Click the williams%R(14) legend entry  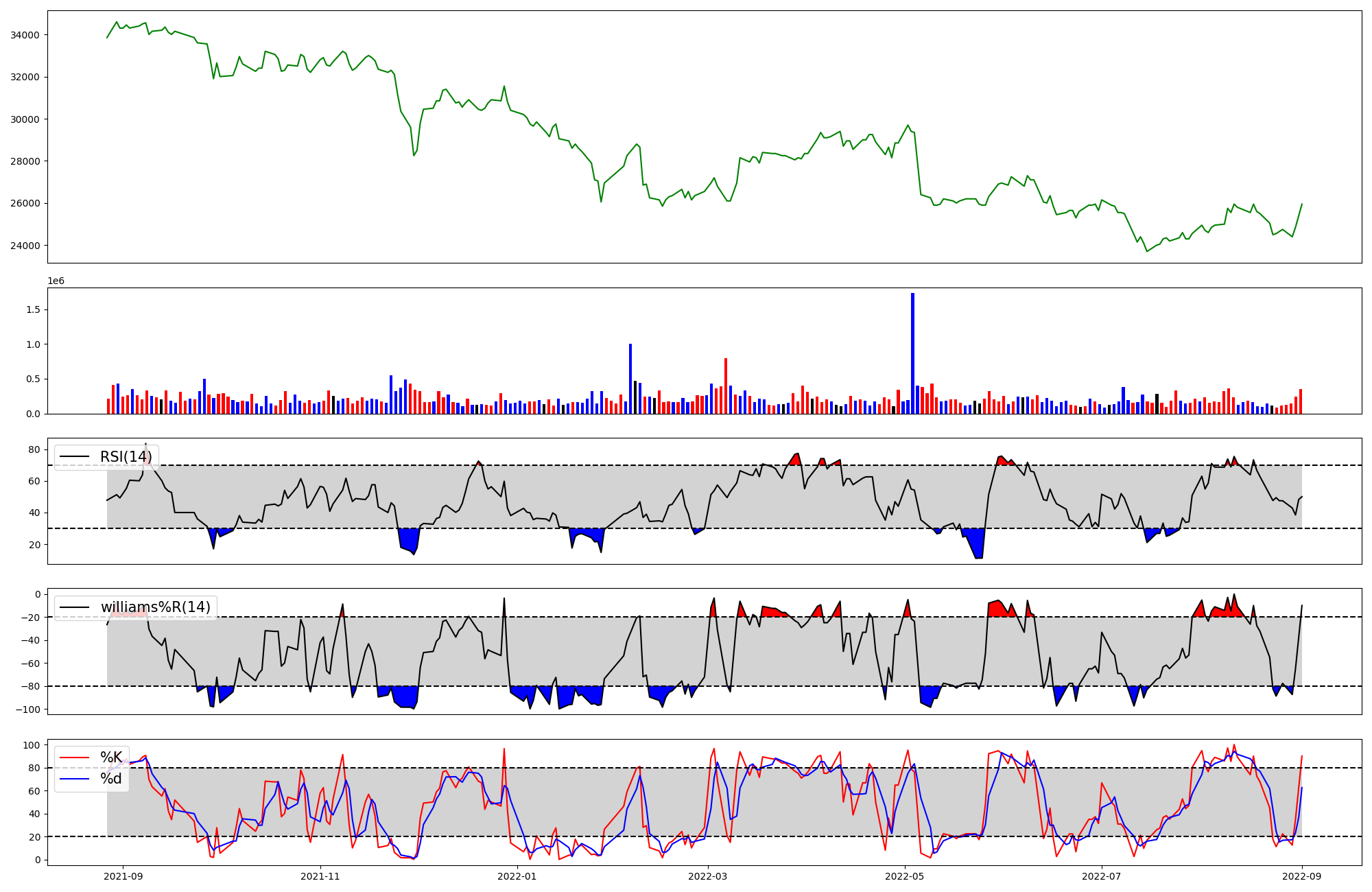pos(155,607)
